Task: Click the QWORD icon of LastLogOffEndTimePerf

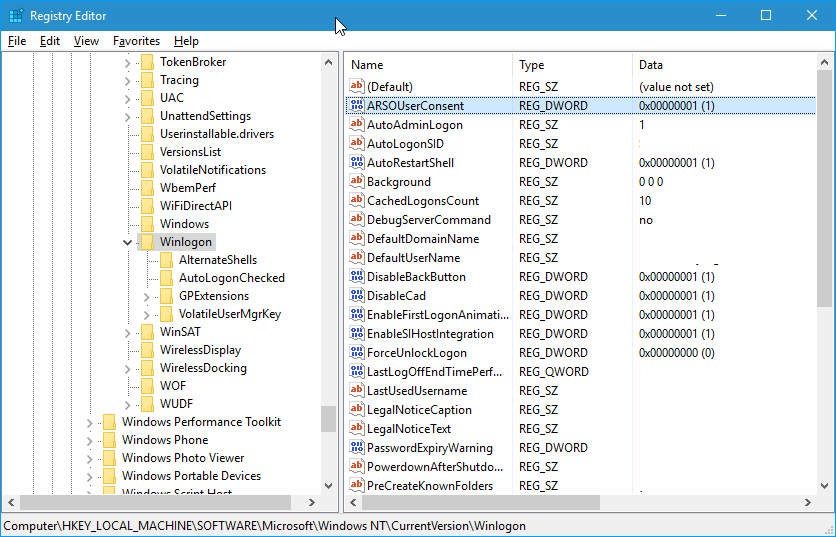Action: pyautogui.click(x=357, y=372)
